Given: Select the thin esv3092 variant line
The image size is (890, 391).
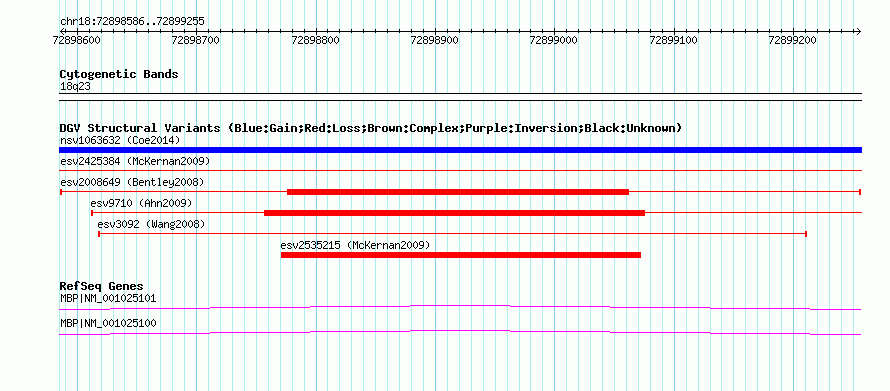Looking at the screenshot, I should click(452, 234).
